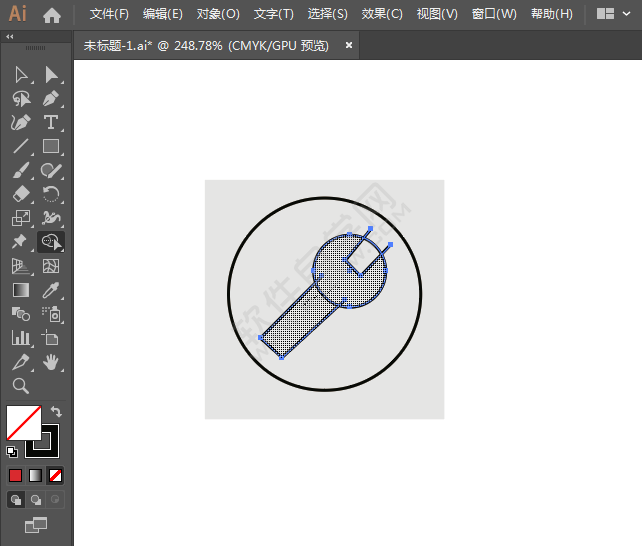642x546 pixels.
Task: Select the Symbol Sprayer tool
Action: [51, 314]
